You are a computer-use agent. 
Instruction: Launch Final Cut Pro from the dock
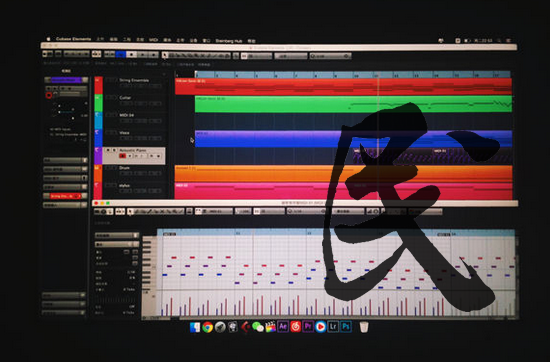270,327
